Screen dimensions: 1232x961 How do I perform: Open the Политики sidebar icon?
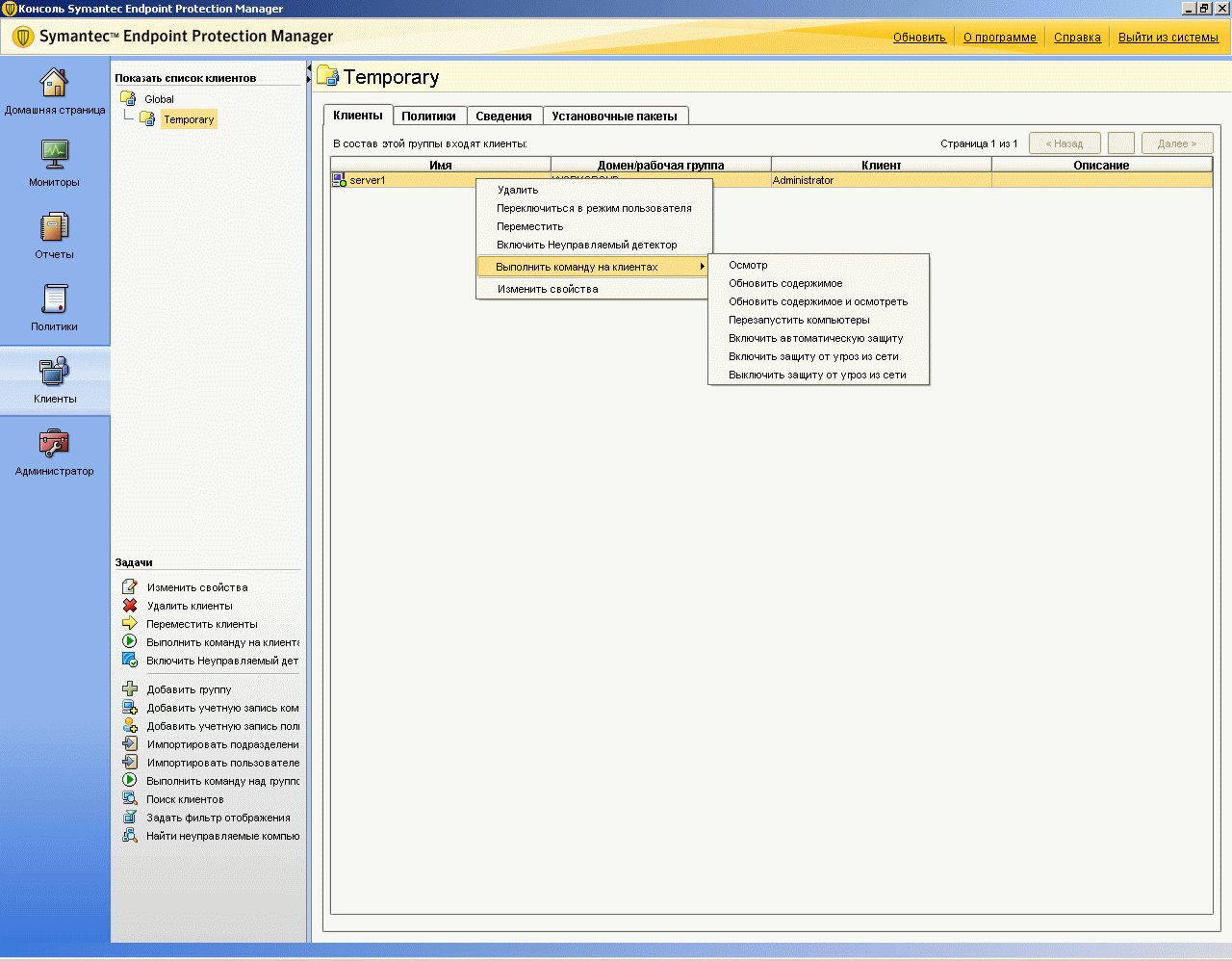pyautogui.click(x=54, y=299)
